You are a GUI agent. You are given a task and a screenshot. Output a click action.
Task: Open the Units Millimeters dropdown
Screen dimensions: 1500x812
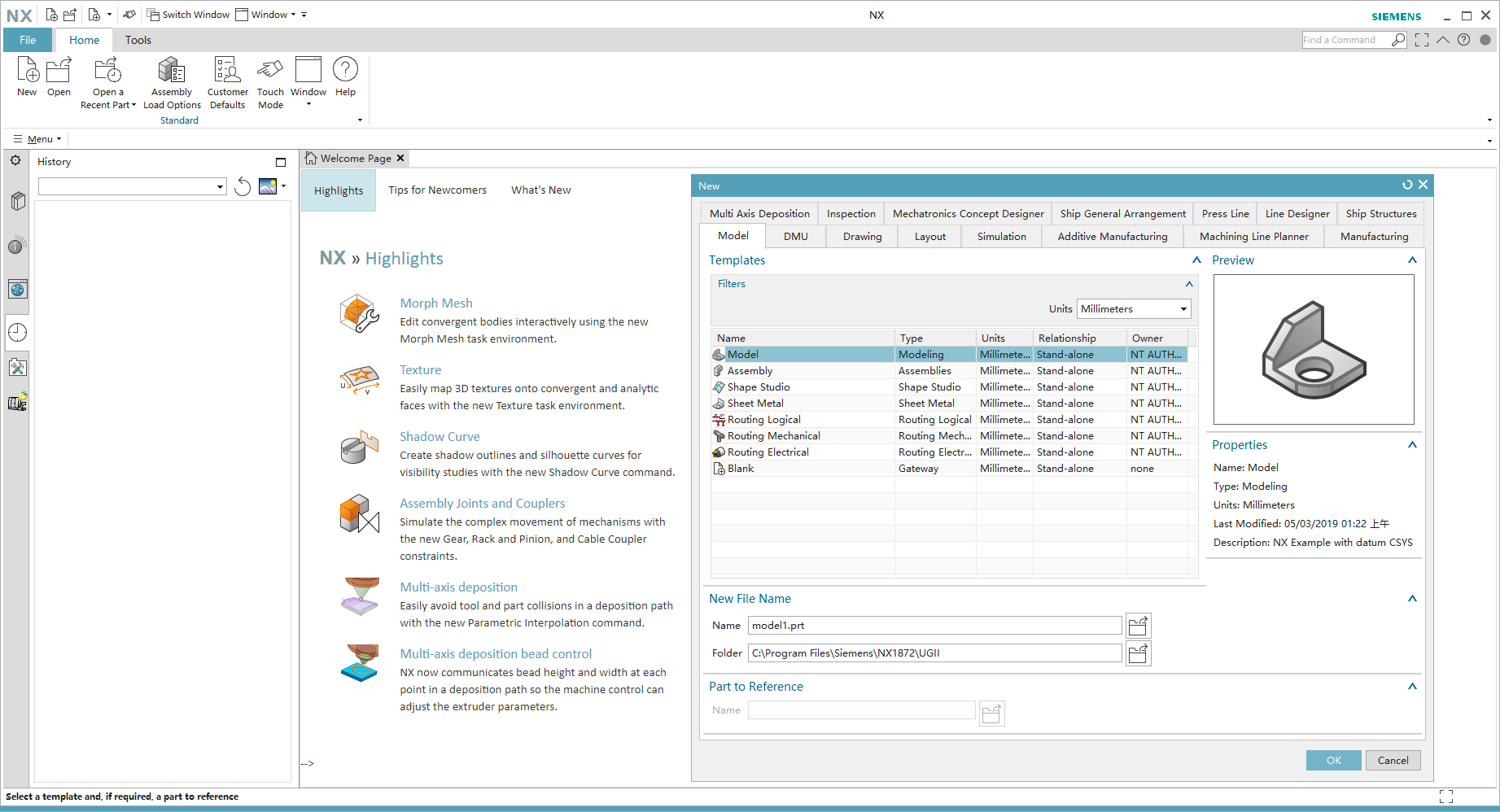(x=1134, y=309)
